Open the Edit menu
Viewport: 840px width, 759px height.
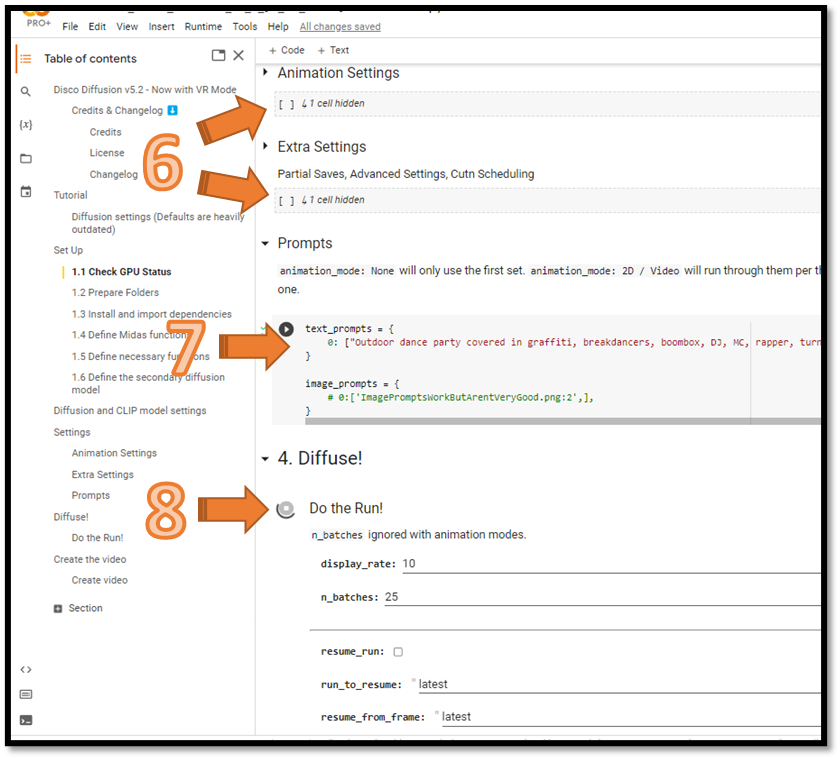[x=97, y=27]
